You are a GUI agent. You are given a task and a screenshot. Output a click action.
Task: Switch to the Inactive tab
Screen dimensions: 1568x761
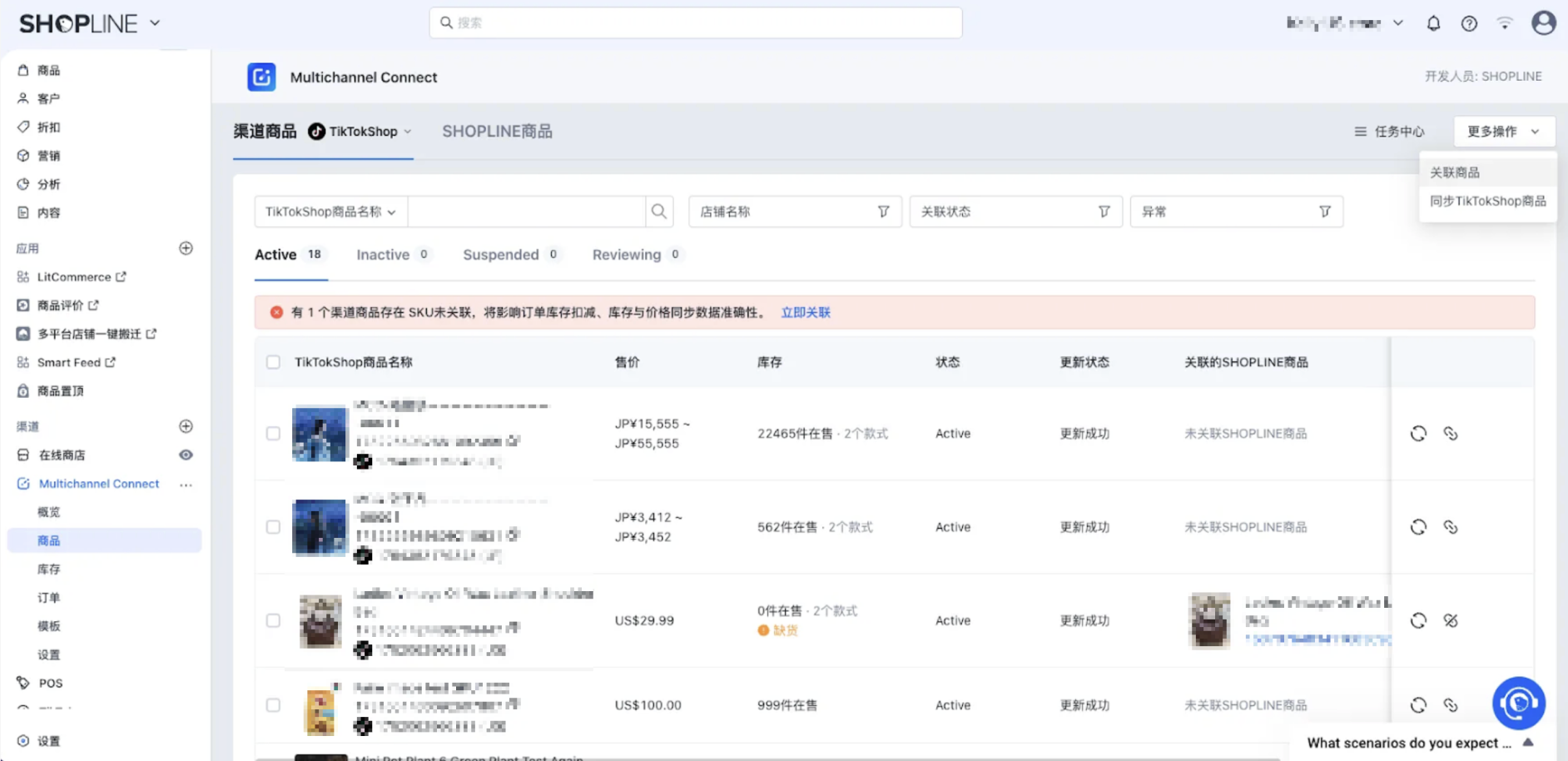tap(383, 255)
